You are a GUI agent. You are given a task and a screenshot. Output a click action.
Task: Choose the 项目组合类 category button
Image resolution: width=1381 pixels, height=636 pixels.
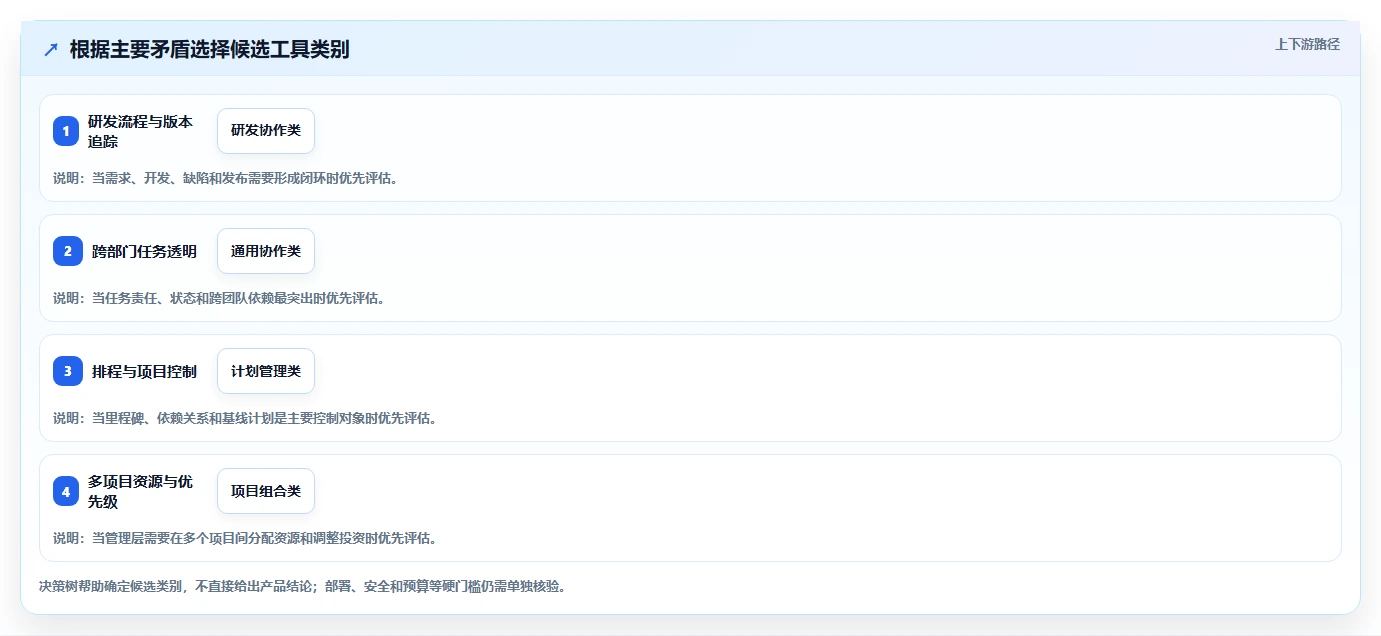coord(266,491)
